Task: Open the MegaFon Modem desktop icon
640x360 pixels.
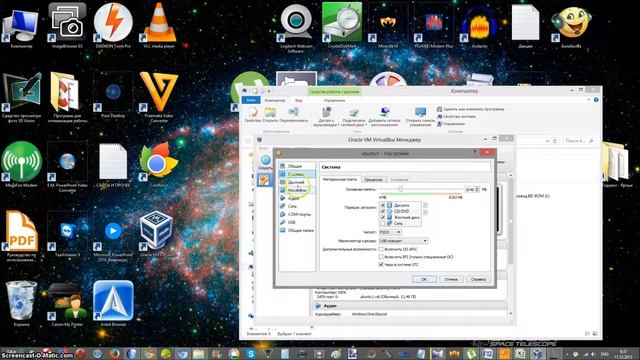Action: click(22, 164)
